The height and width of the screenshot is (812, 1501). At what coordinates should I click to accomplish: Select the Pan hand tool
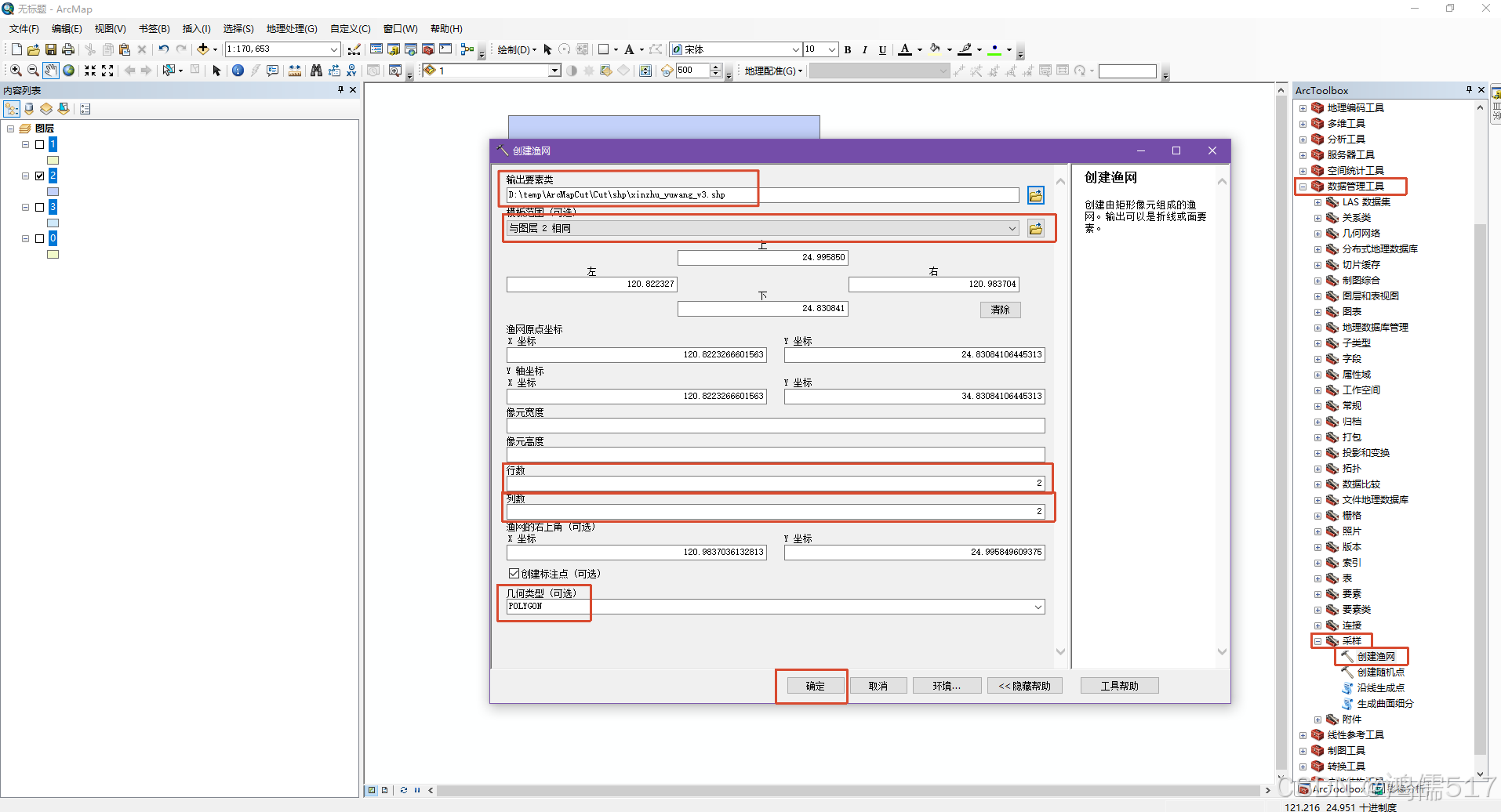(x=51, y=71)
